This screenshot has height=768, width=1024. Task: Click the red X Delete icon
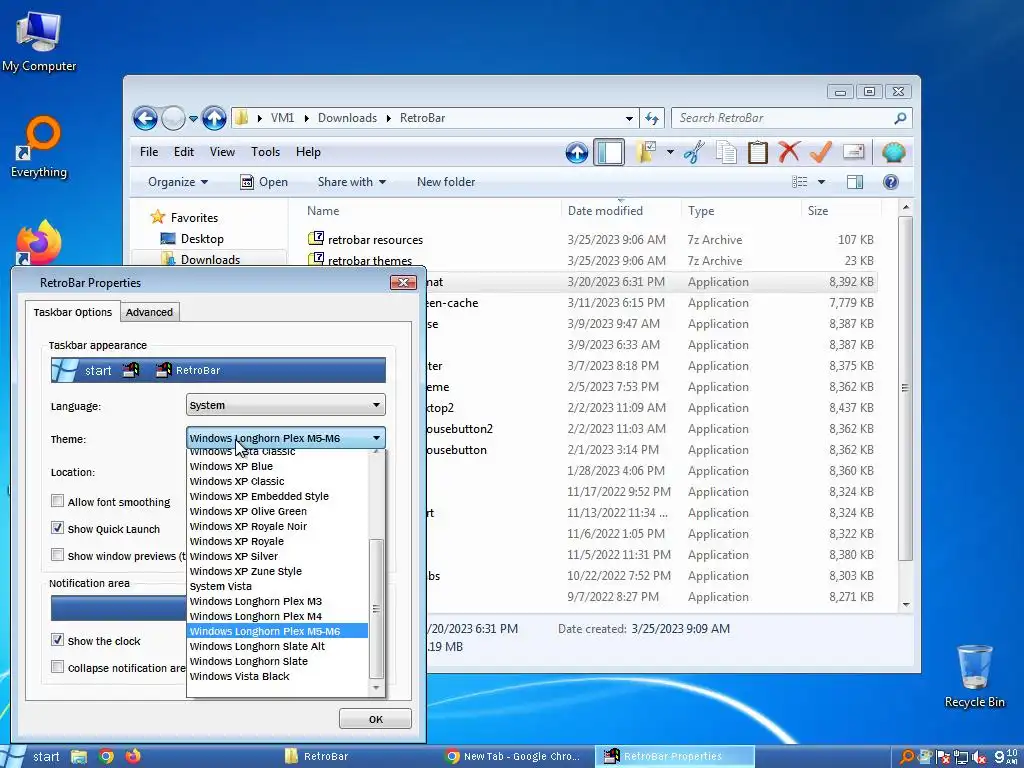(789, 152)
